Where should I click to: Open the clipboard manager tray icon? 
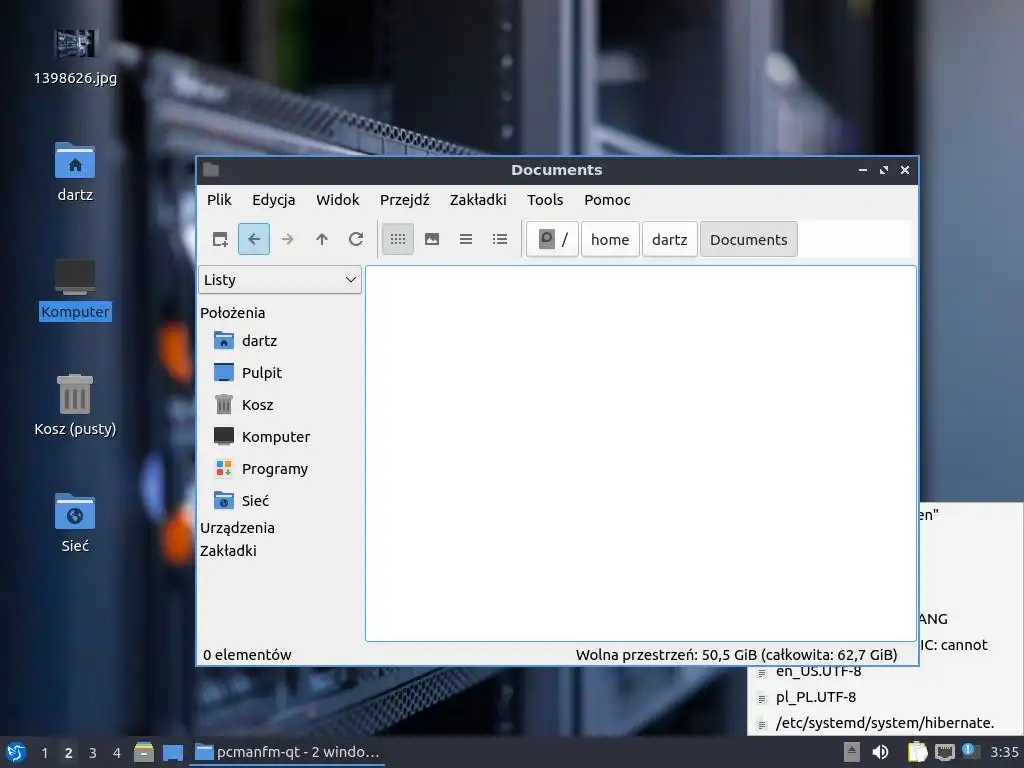point(918,752)
